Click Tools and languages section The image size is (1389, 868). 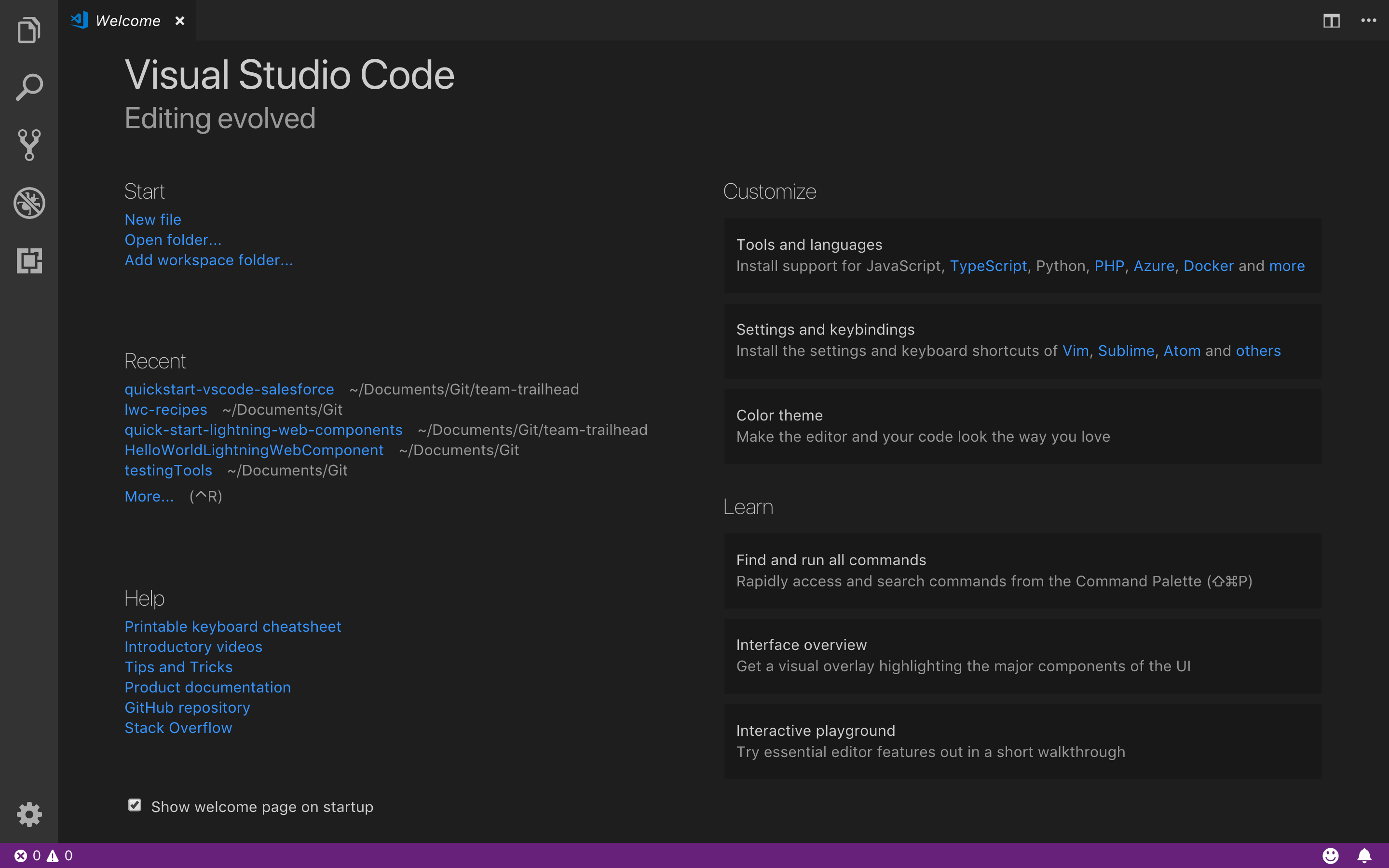tap(1022, 255)
